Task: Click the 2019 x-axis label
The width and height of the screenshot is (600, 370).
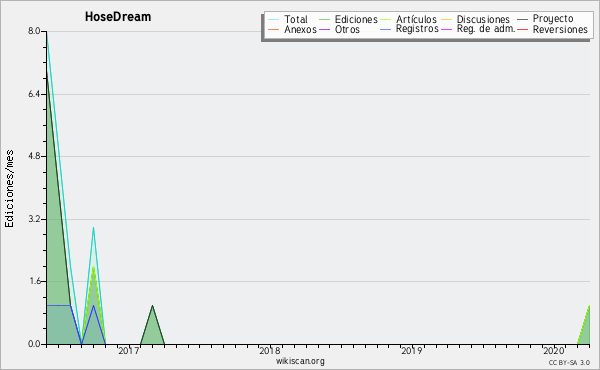Action: pos(411,350)
